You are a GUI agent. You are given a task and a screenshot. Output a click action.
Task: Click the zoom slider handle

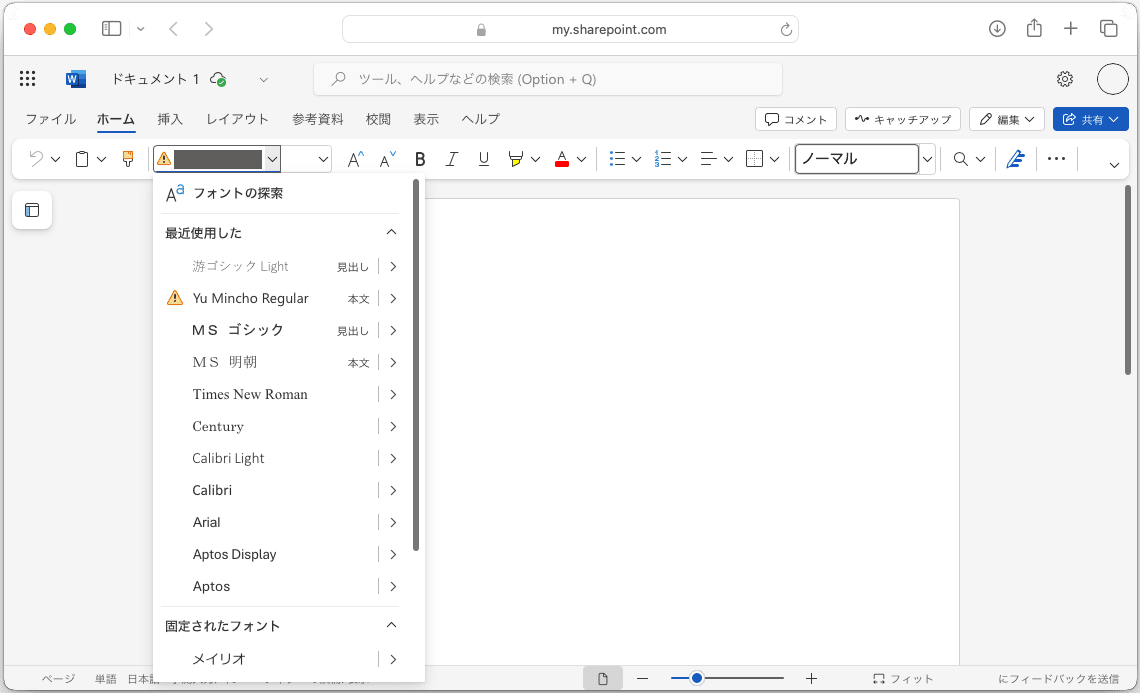click(697, 678)
